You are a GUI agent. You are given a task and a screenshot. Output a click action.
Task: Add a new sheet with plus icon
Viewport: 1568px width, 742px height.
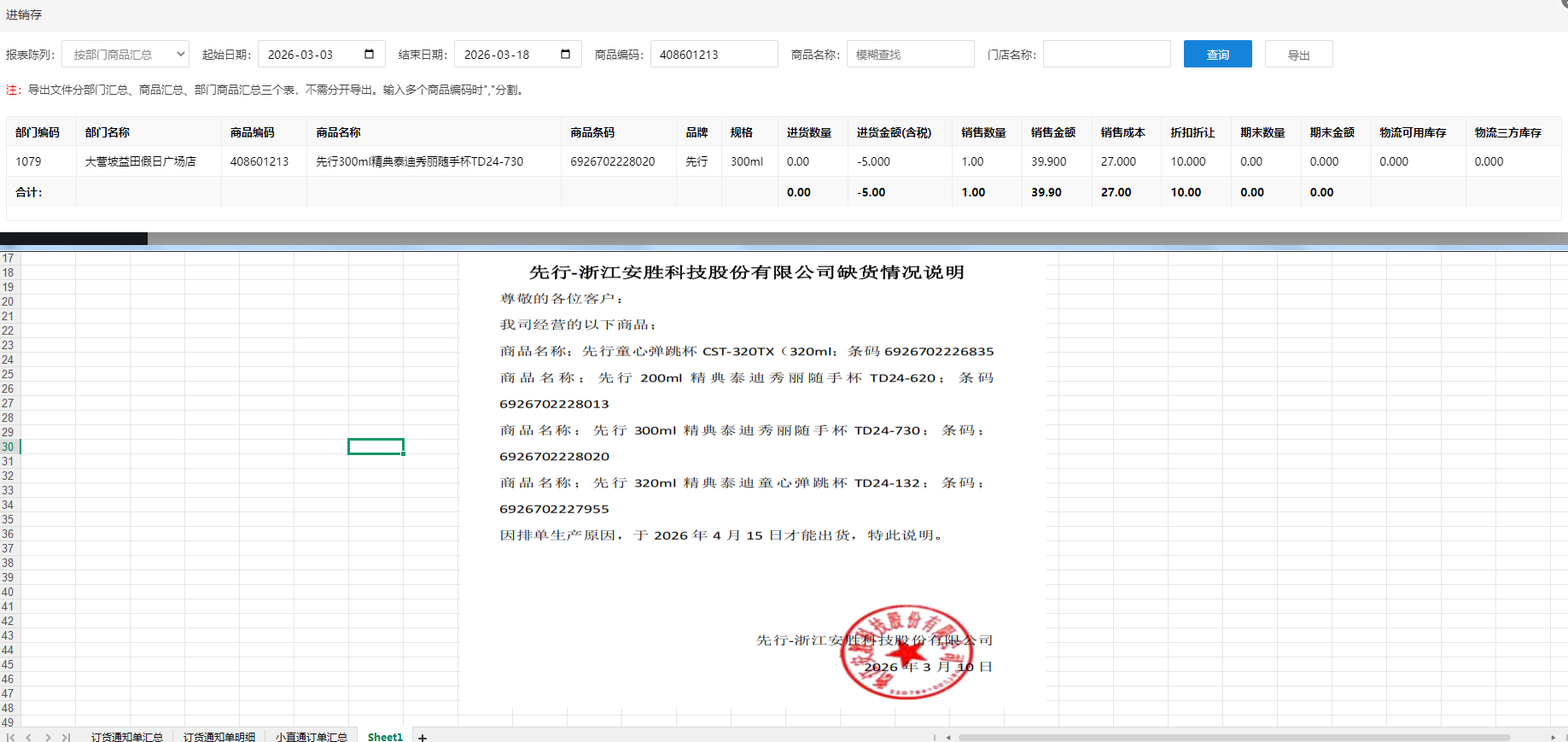point(423,737)
